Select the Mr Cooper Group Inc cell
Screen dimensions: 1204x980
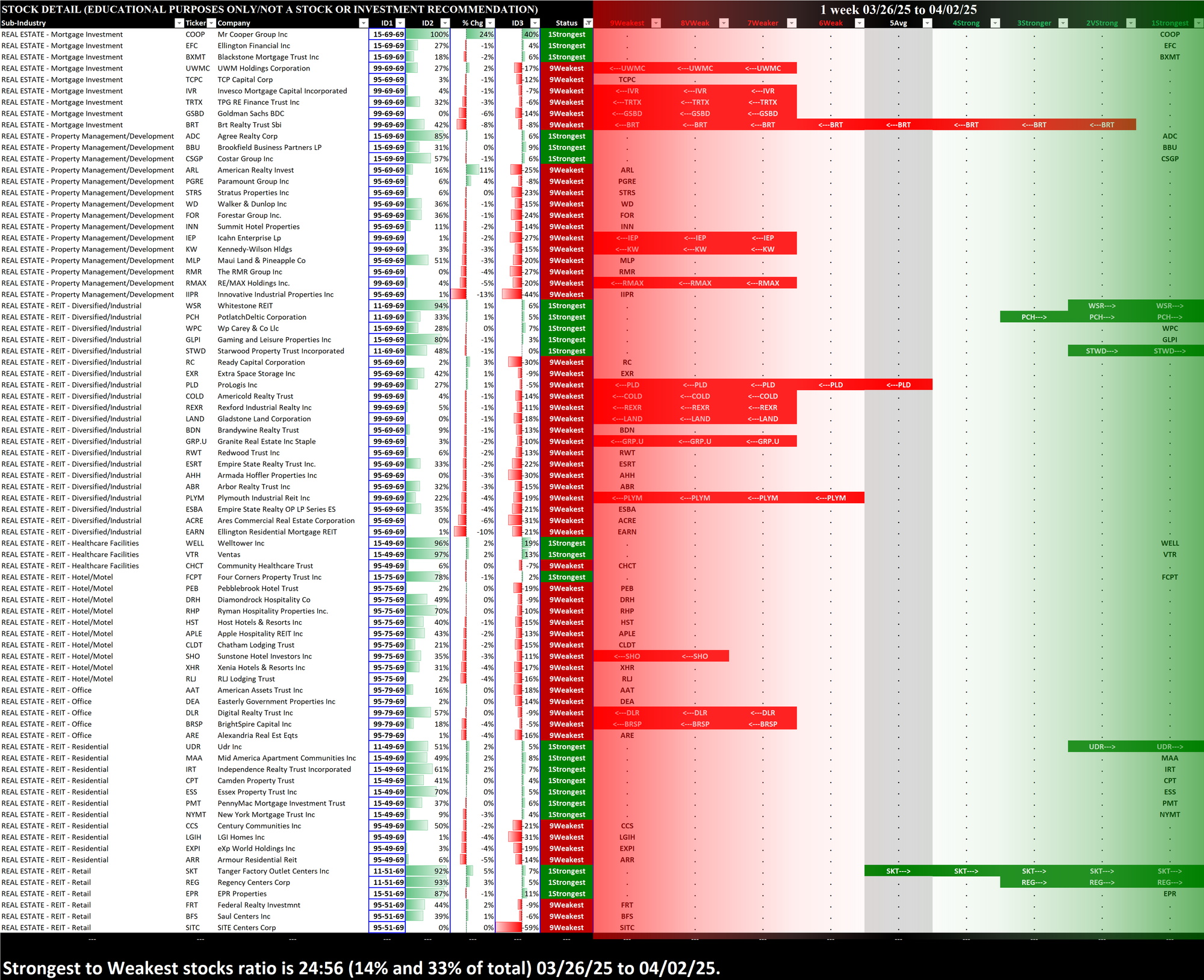(x=253, y=34)
